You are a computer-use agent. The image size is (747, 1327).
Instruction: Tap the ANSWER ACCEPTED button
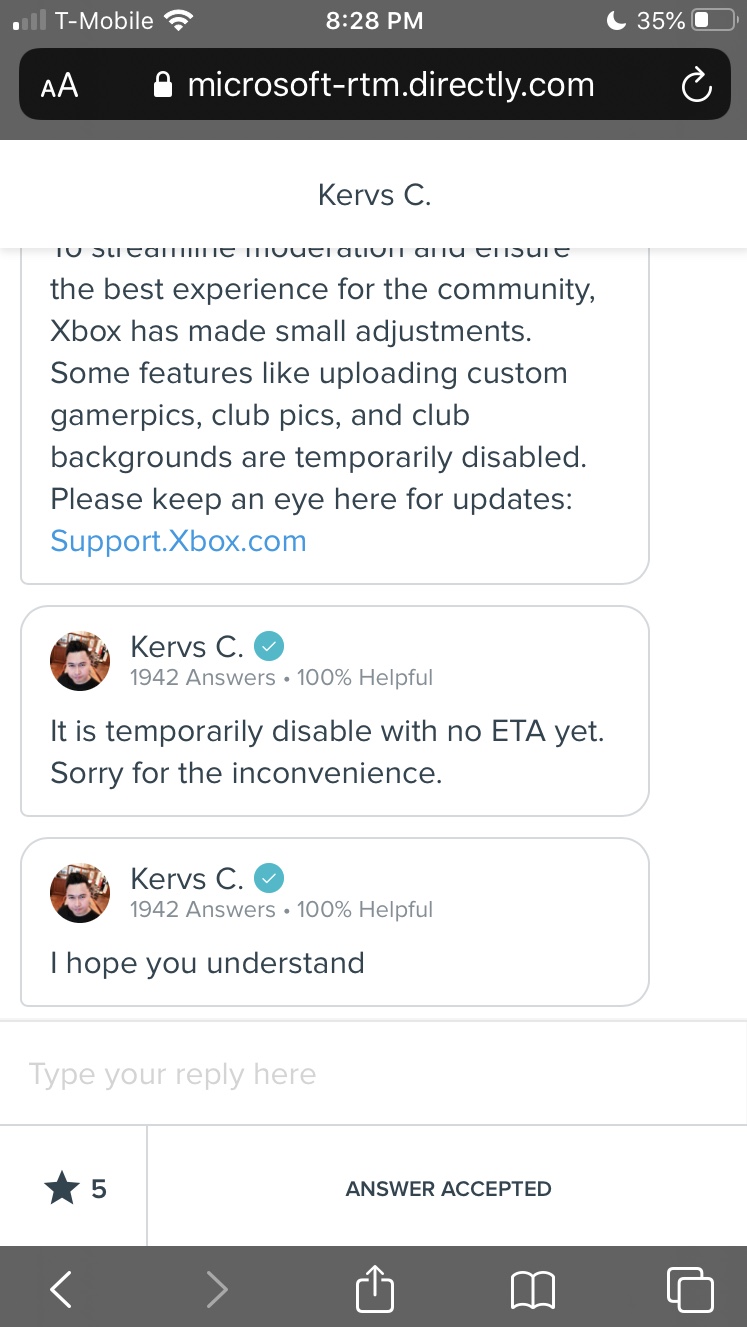click(448, 1188)
